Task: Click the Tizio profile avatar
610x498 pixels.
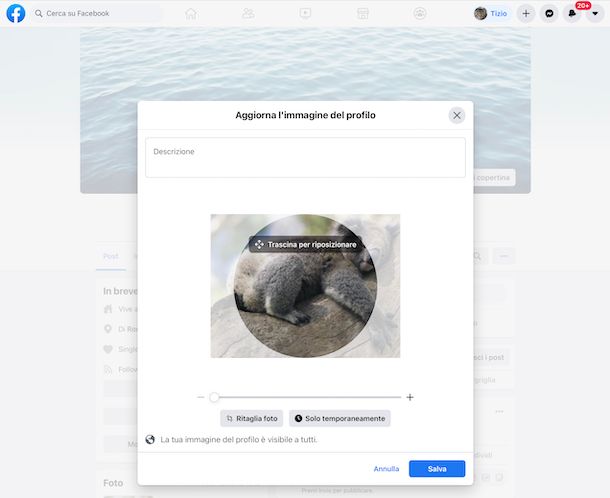Action: coord(480,14)
